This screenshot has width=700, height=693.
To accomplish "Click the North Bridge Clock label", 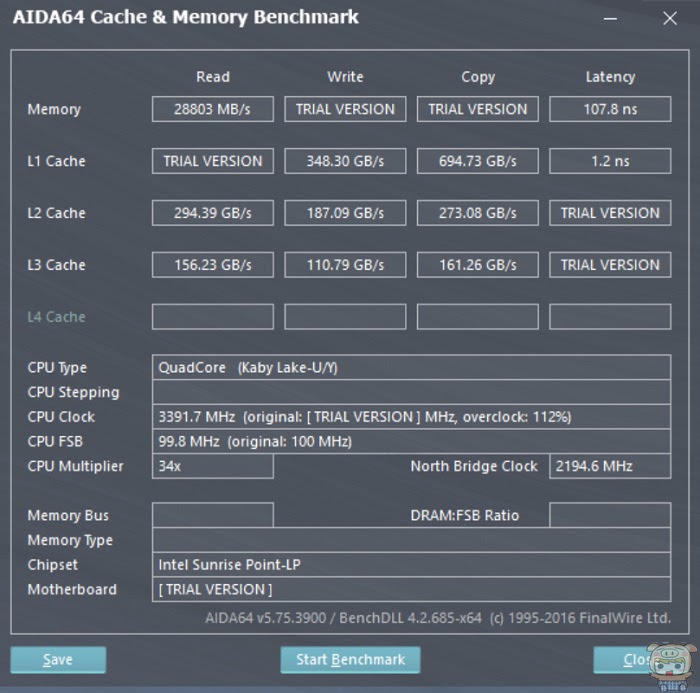I will click(x=474, y=466).
